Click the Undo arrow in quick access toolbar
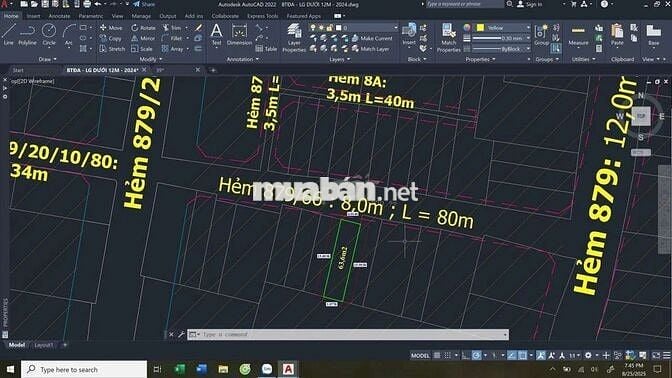672x378 pixels. 98,4
